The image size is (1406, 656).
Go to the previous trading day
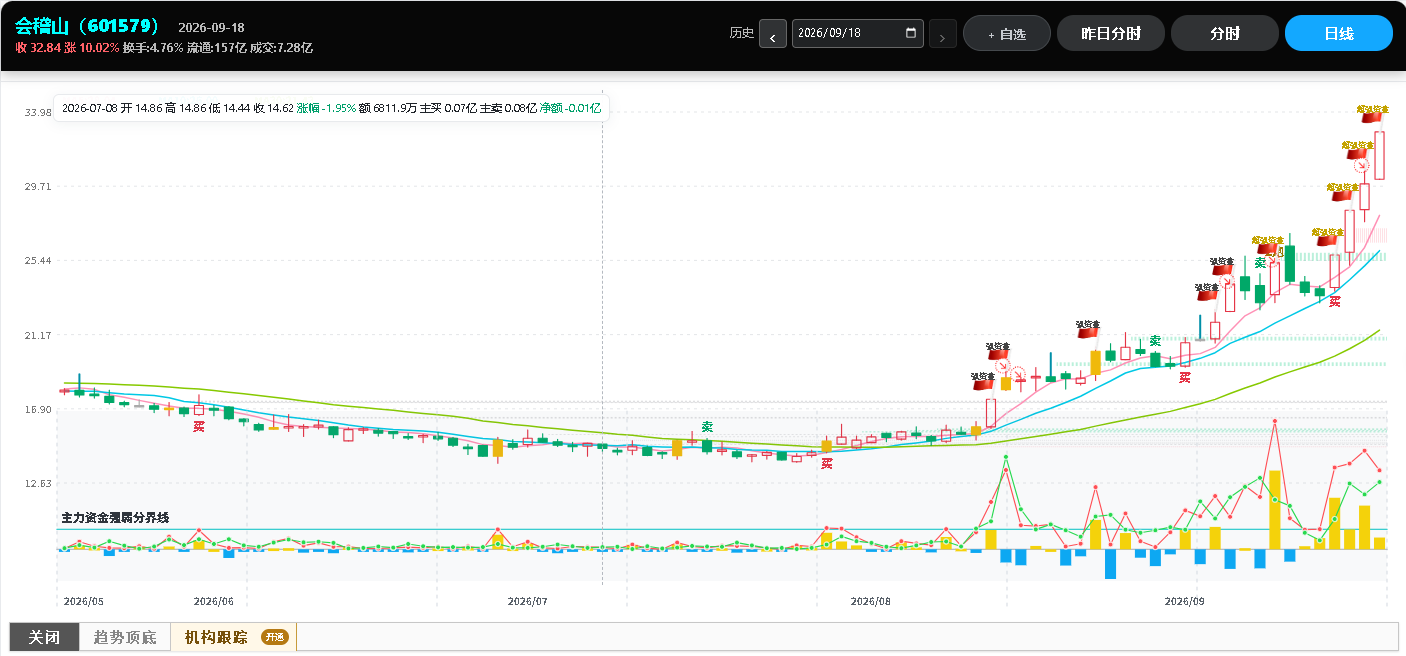tap(773, 34)
